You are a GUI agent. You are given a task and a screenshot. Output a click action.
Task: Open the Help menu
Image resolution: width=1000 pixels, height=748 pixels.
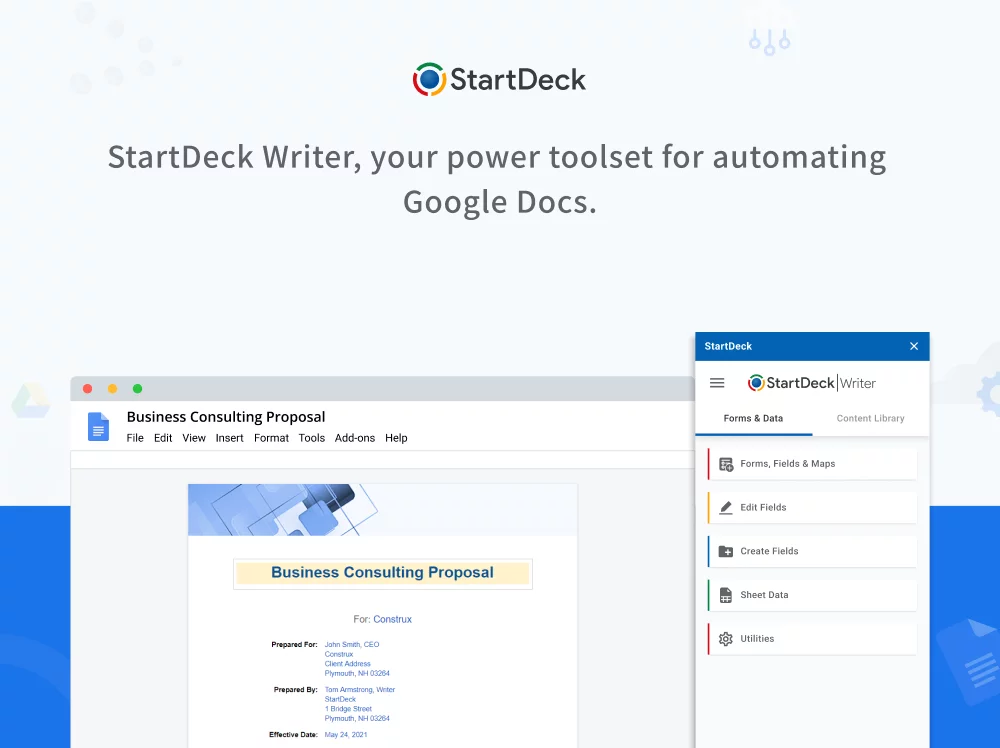coord(396,438)
